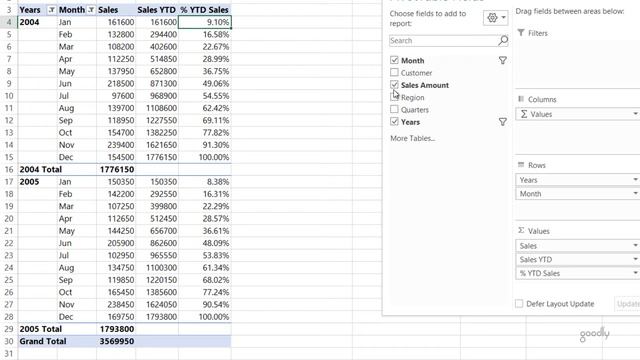Viewport: 640px width, 360px height.
Task: Click the More Tables... link
Action: [412, 138]
